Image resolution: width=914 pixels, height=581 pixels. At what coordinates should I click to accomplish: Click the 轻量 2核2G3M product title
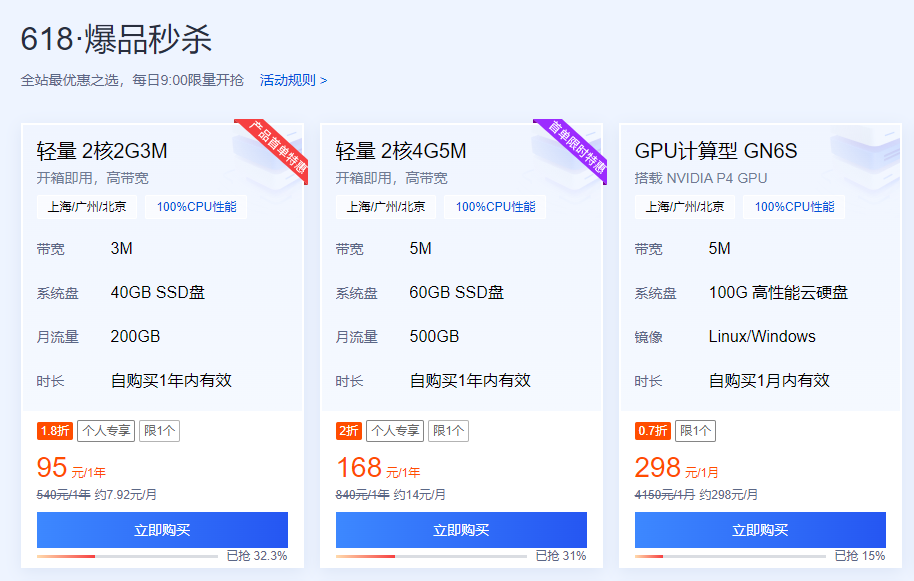point(102,151)
